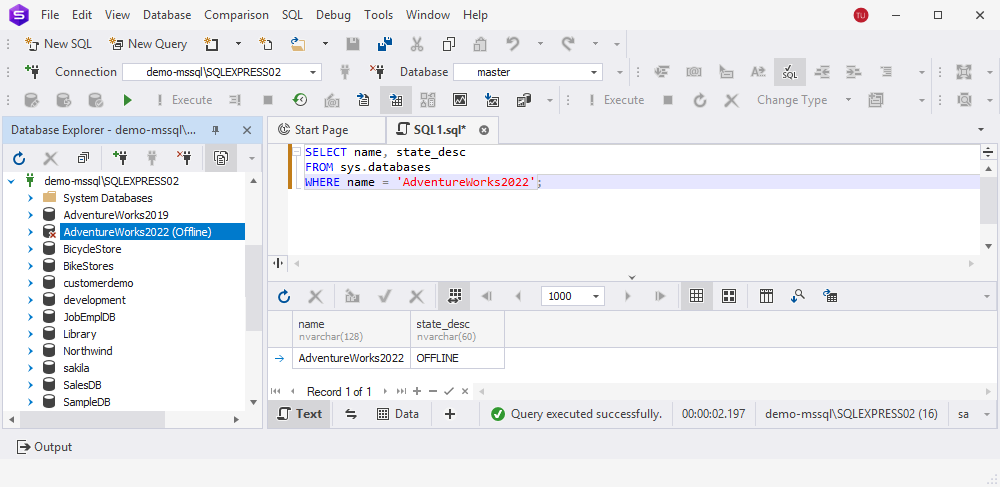The height and width of the screenshot is (487, 1000).
Task: Switch results to card view
Action: click(729, 296)
